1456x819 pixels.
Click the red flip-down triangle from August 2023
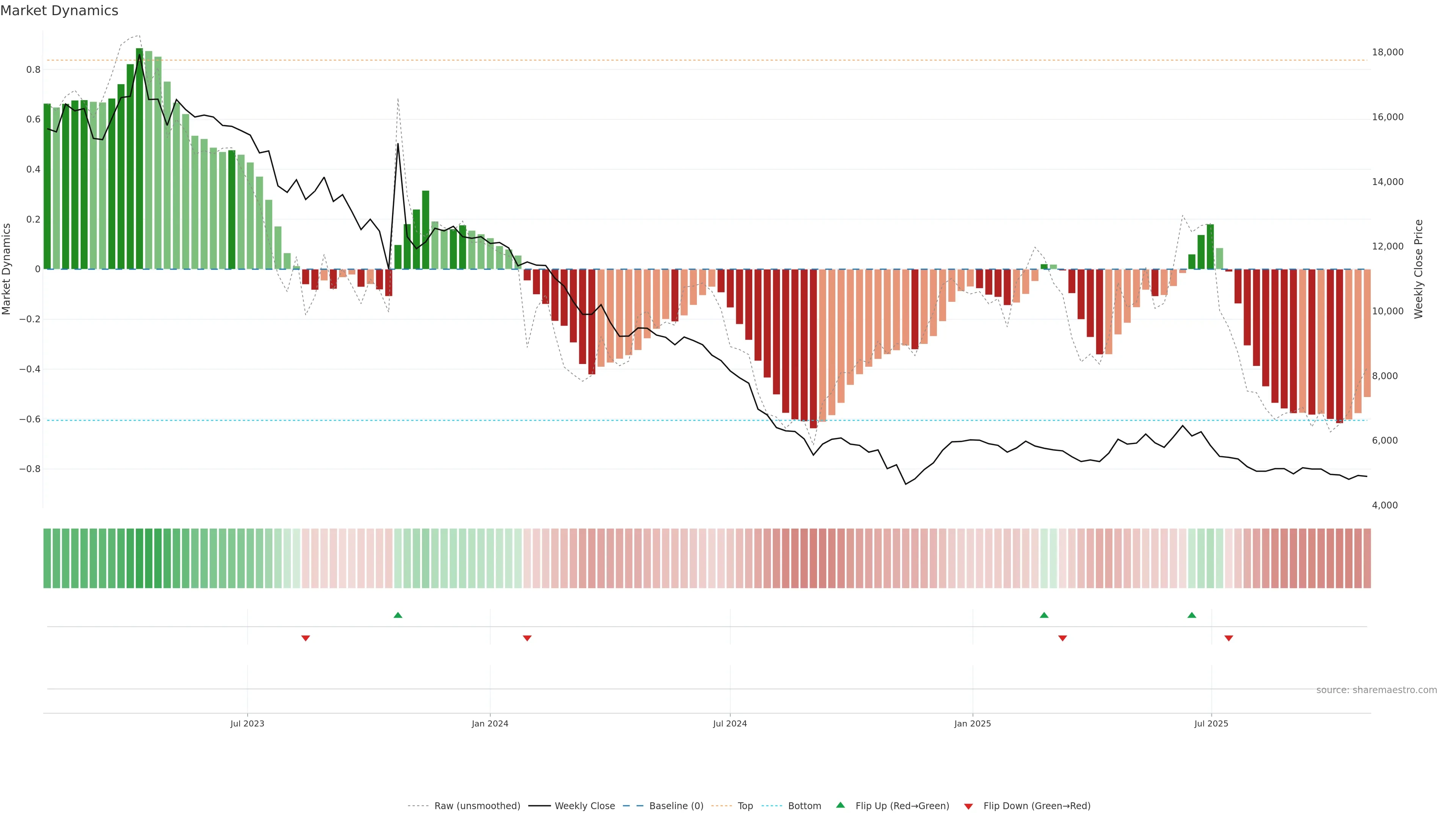[x=306, y=638]
